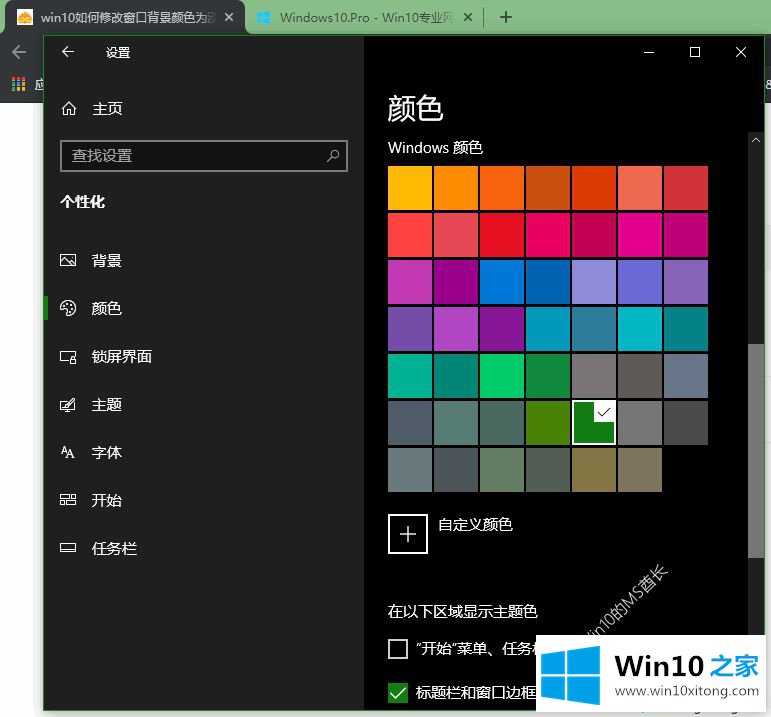The height and width of the screenshot is (717, 771).
Task: Click 在以下区域显示主题色 text
Action: [462, 611]
